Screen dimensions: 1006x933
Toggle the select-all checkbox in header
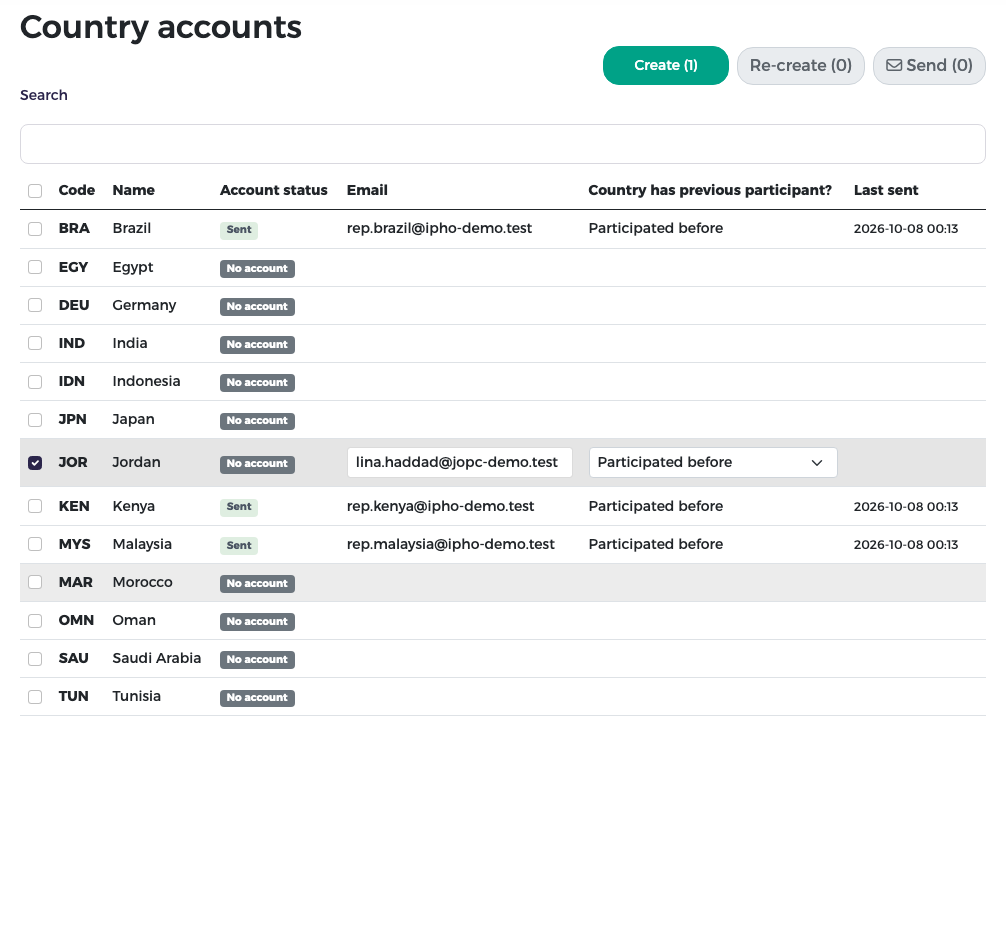click(35, 191)
